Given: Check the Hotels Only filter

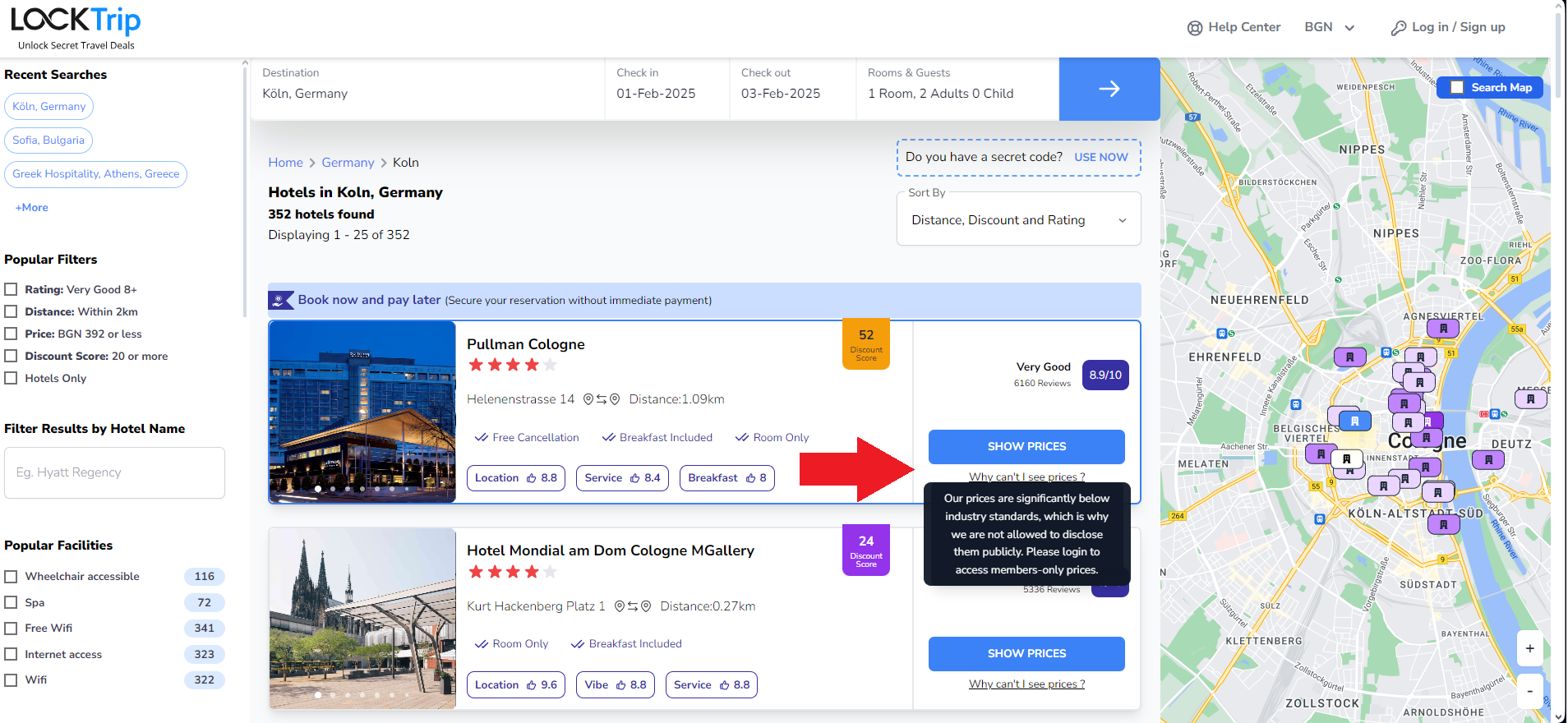Looking at the screenshot, I should point(12,378).
